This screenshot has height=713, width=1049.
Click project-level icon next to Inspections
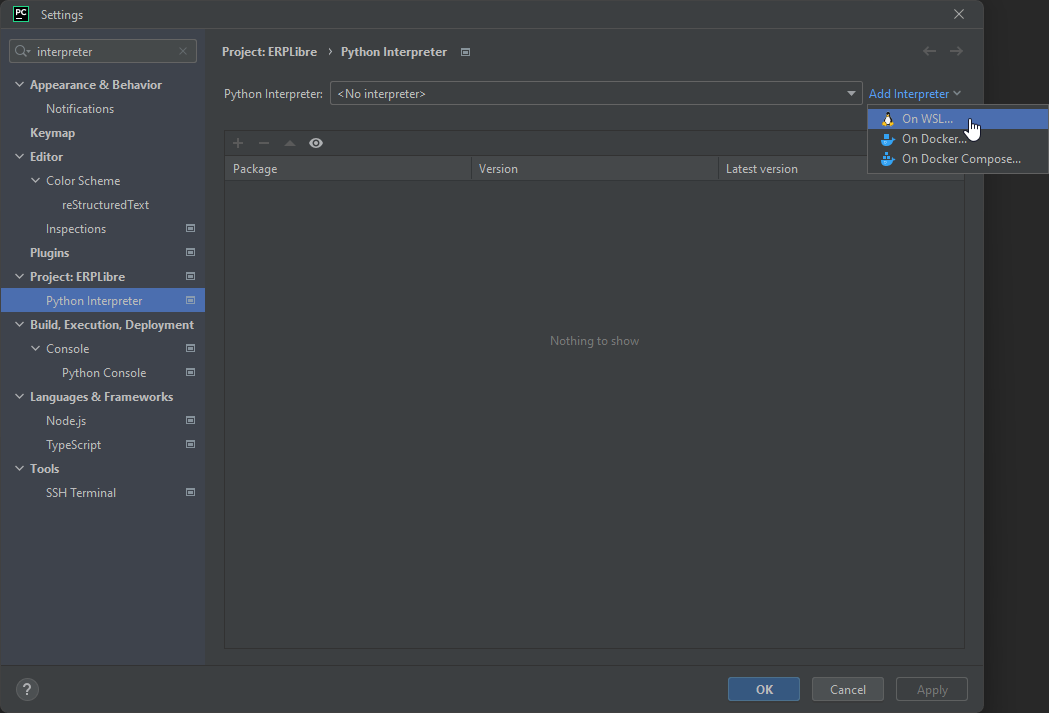click(x=191, y=228)
